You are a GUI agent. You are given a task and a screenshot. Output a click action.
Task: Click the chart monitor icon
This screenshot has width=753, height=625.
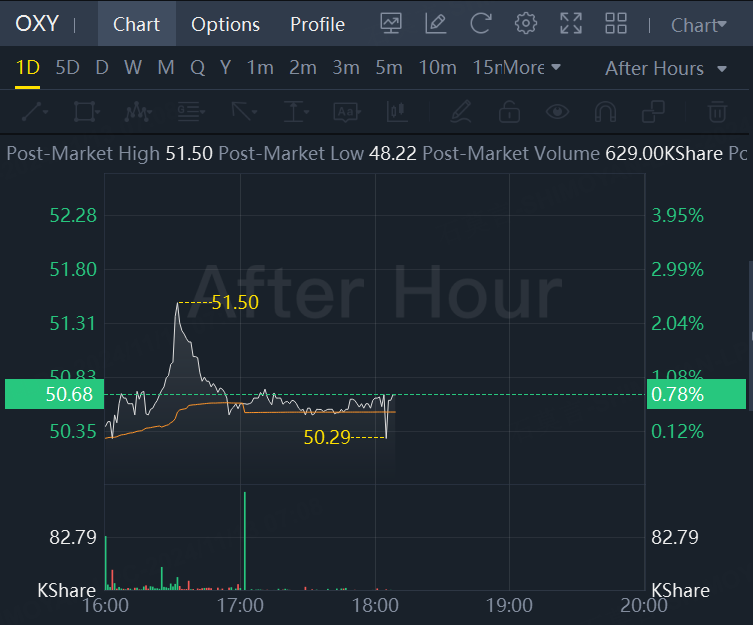click(x=391, y=23)
